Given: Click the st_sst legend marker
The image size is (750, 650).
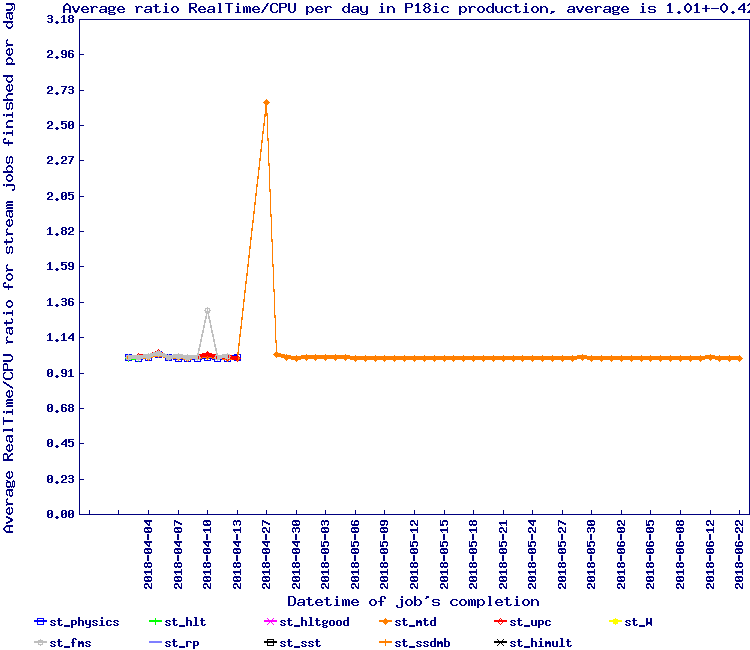Looking at the screenshot, I should (x=270, y=643).
